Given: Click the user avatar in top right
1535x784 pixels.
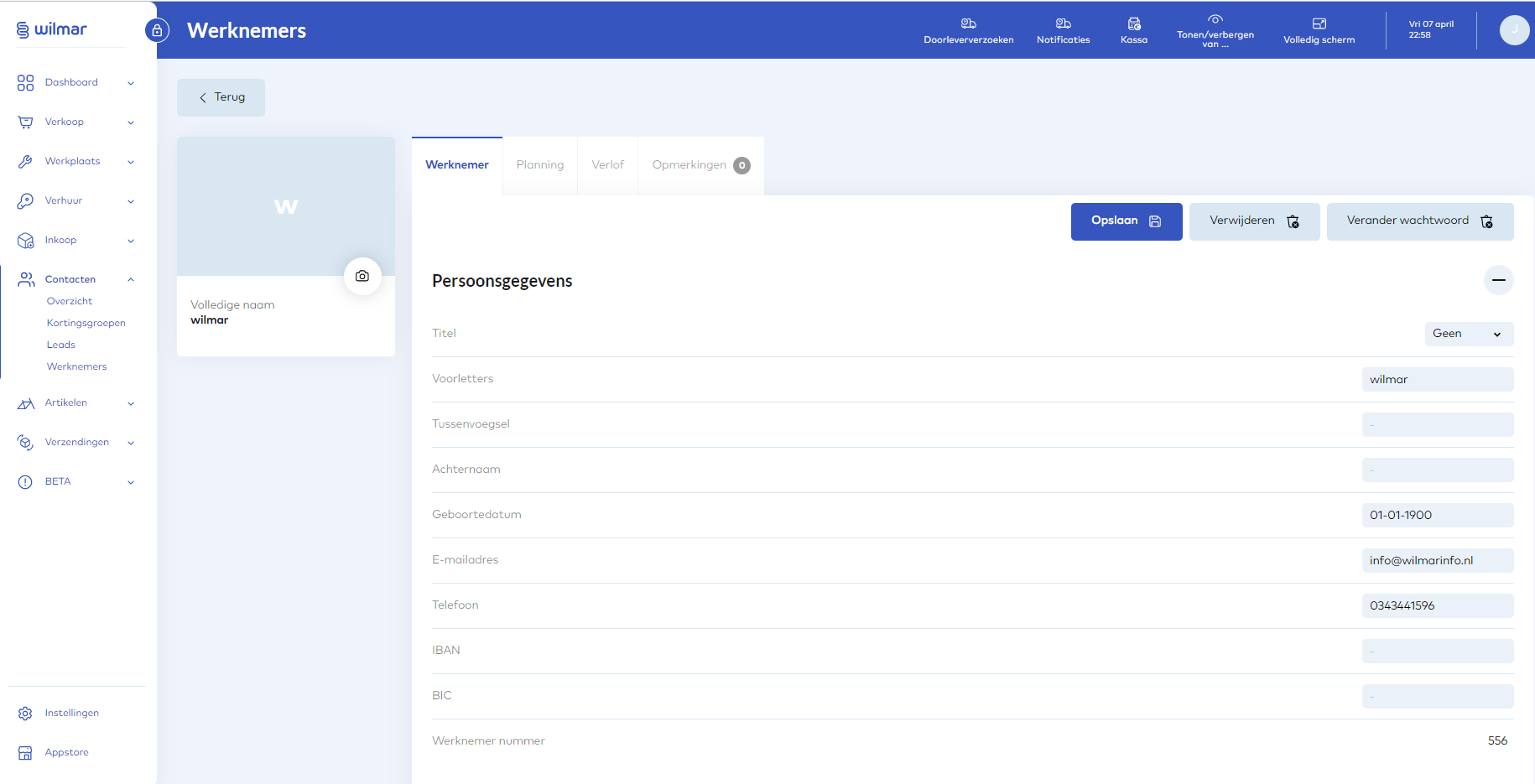Looking at the screenshot, I should click(1514, 30).
